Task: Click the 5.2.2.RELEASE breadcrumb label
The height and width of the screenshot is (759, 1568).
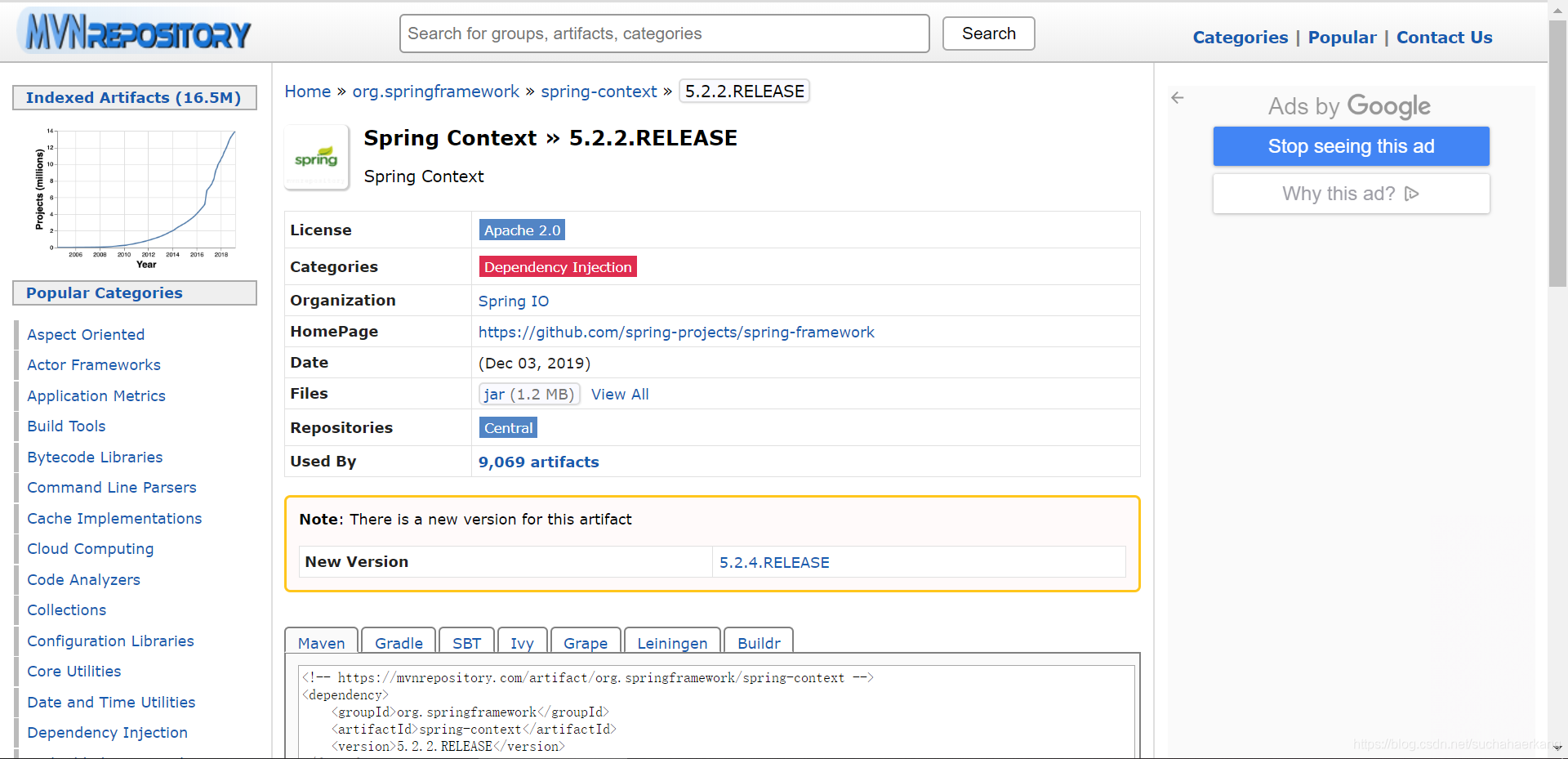Action: (x=744, y=92)
